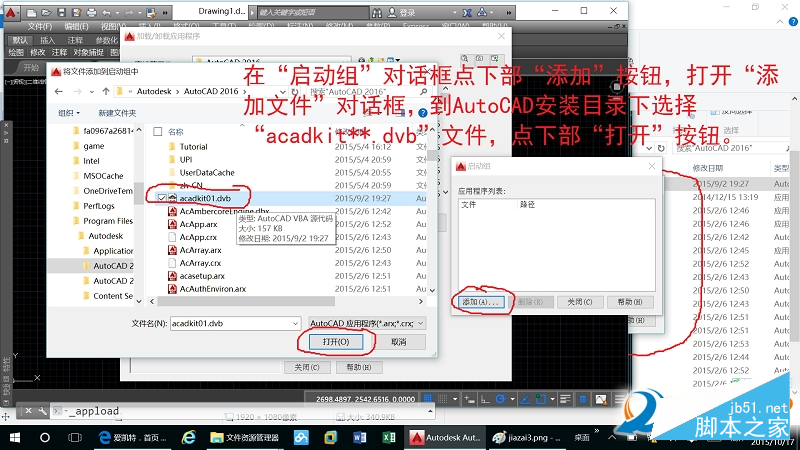Click the 文件名 input field

[231, 323]
